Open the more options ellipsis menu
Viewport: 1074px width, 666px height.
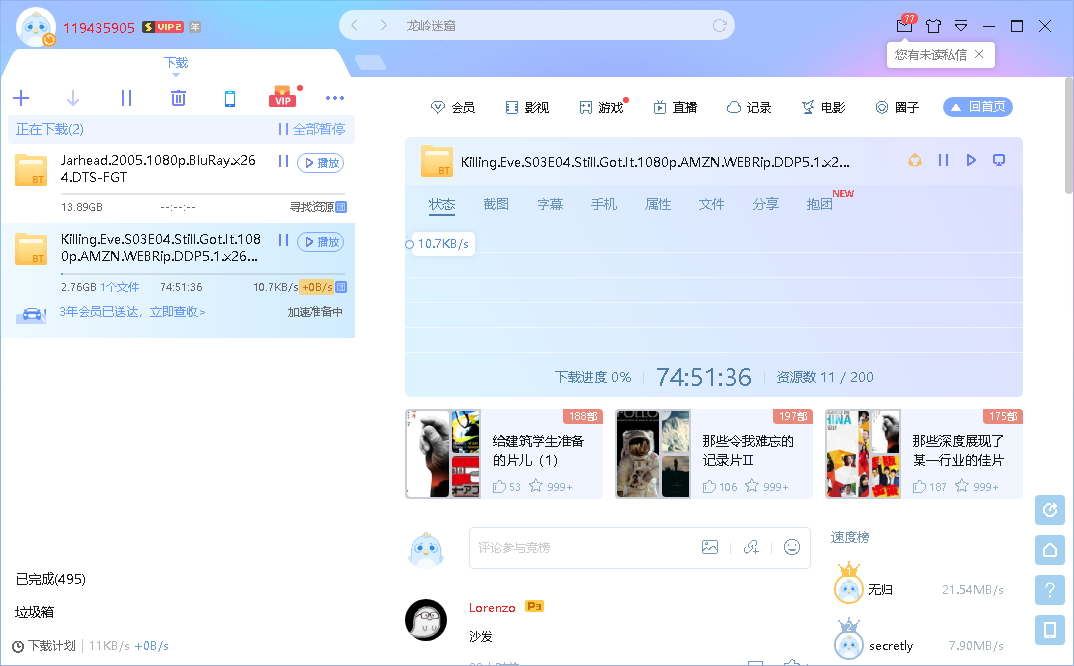pos(335,98)
